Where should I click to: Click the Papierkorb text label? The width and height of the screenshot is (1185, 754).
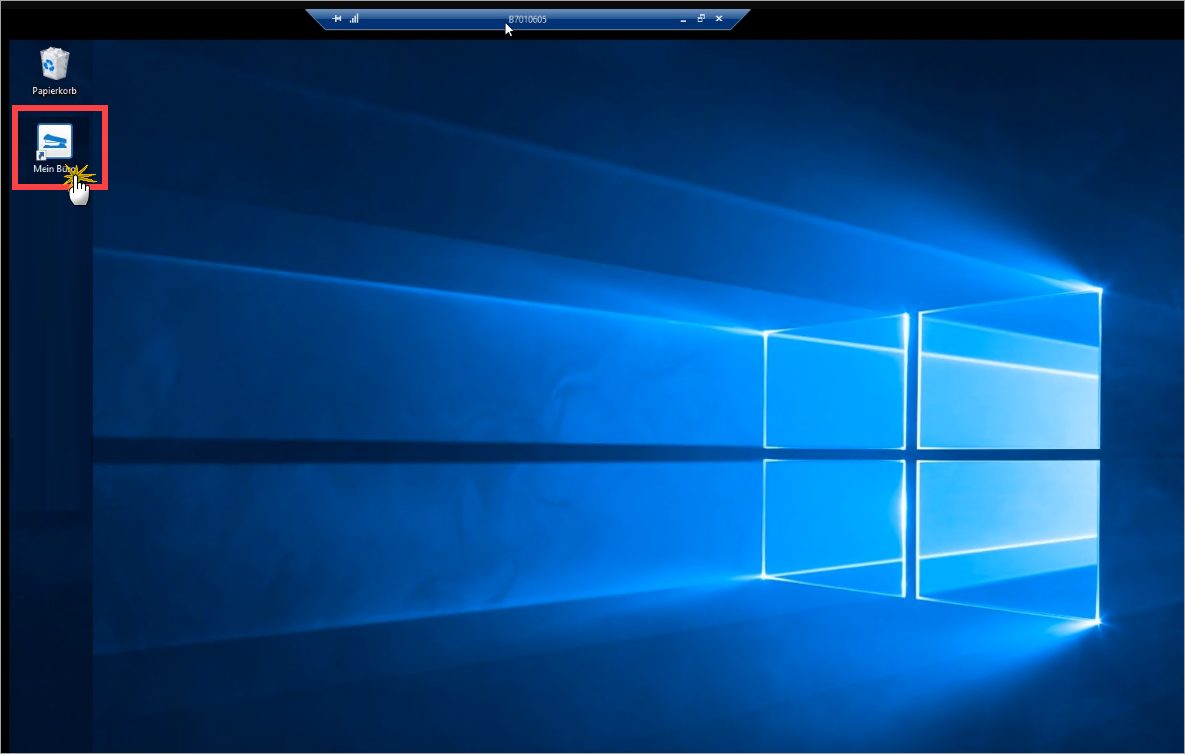coord(54,91)
